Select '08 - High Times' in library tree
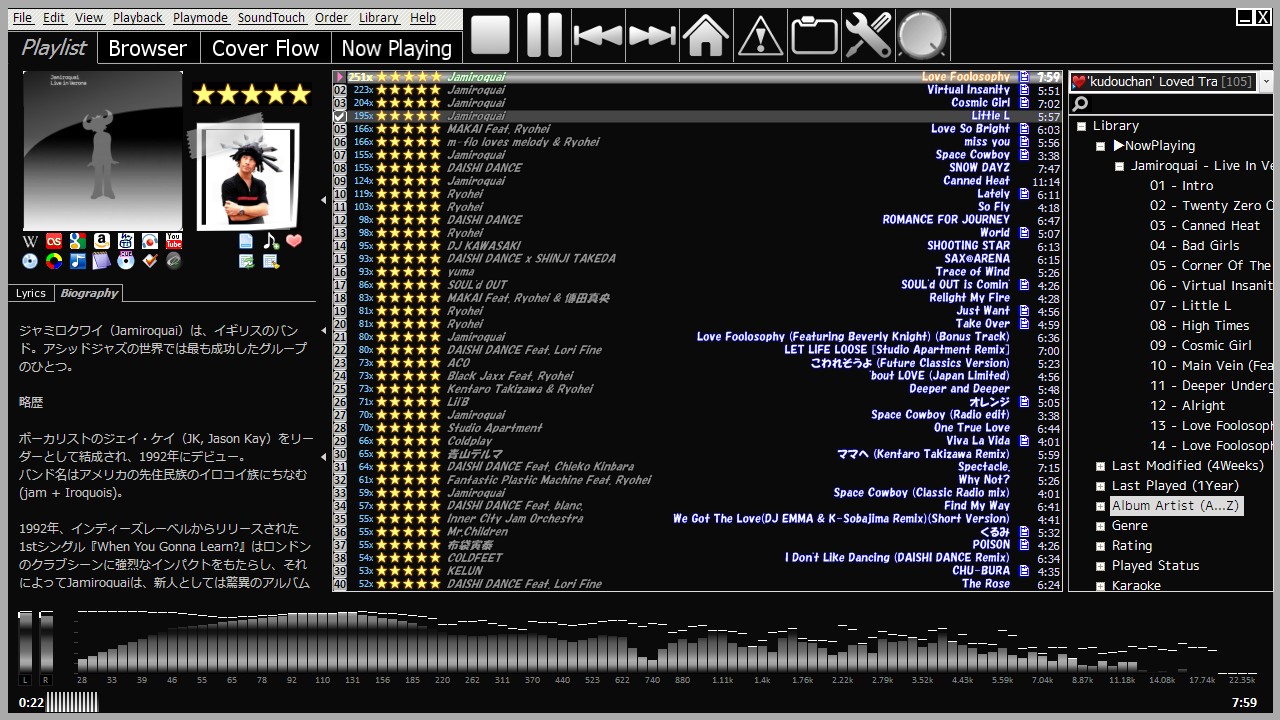 [x=1199, y=326]
